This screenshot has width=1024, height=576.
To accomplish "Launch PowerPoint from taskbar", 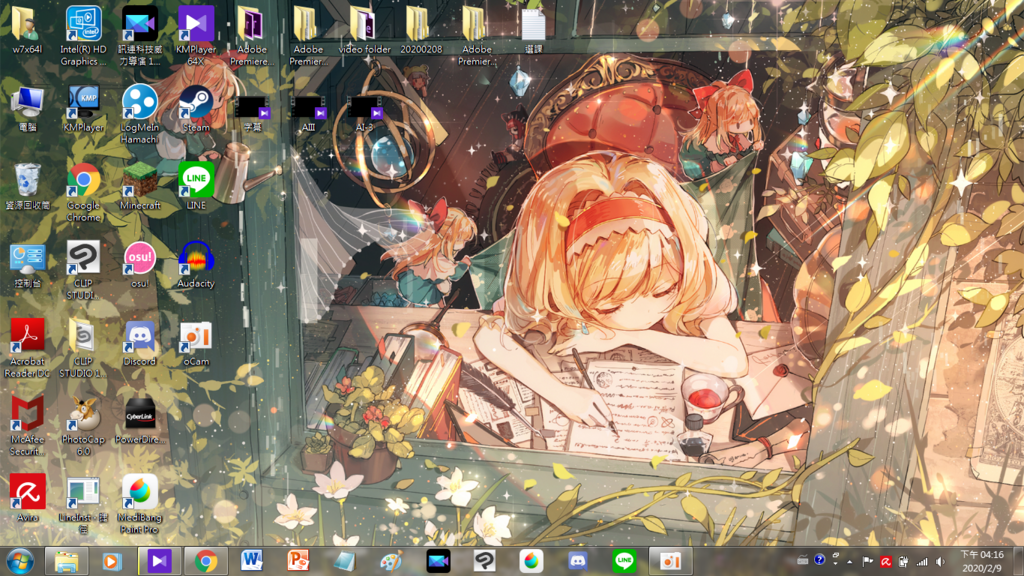I will pos(298,561).
